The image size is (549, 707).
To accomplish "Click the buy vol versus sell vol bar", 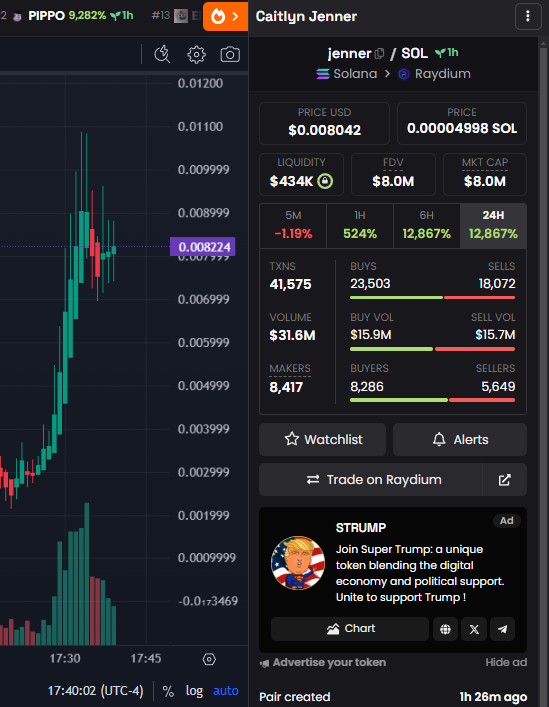I will point(432,349).
